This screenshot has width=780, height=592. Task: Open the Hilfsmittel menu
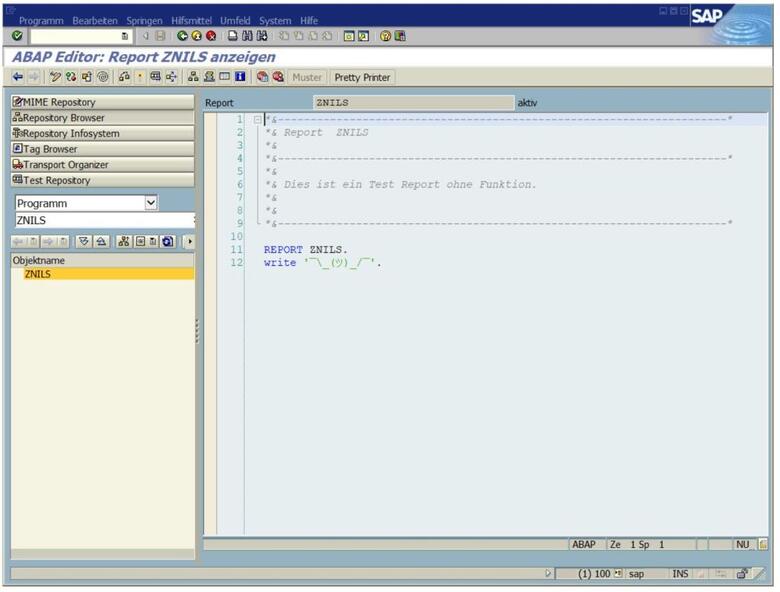coord(192,20)
